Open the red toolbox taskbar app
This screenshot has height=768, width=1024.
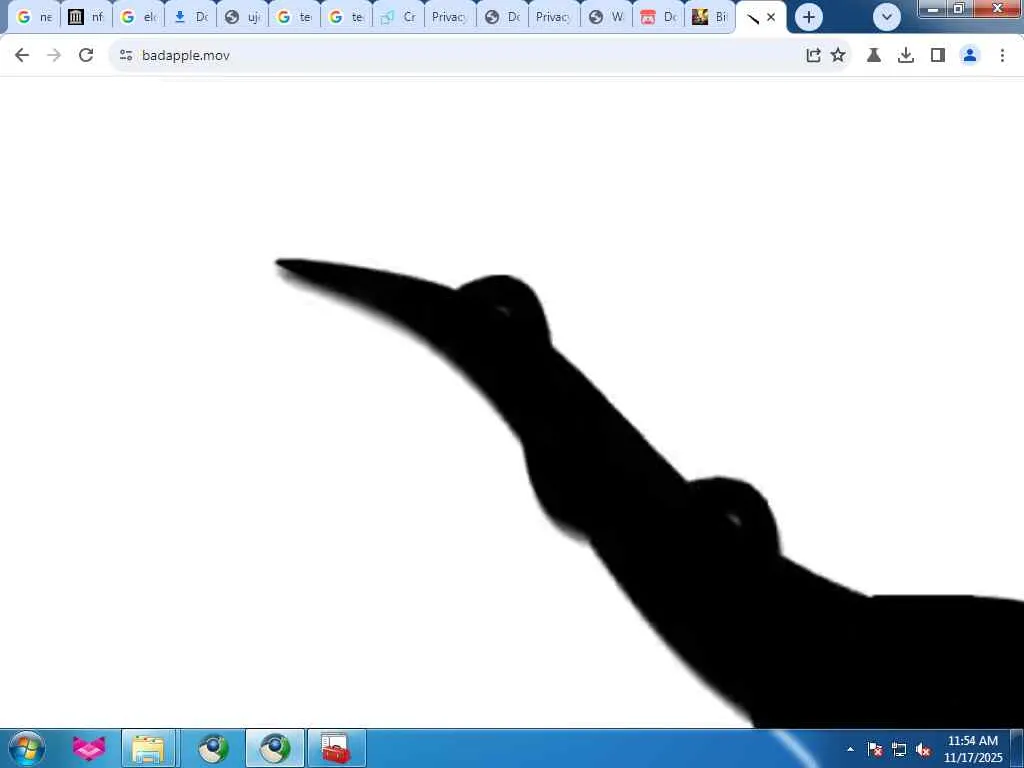pos(336,748)
